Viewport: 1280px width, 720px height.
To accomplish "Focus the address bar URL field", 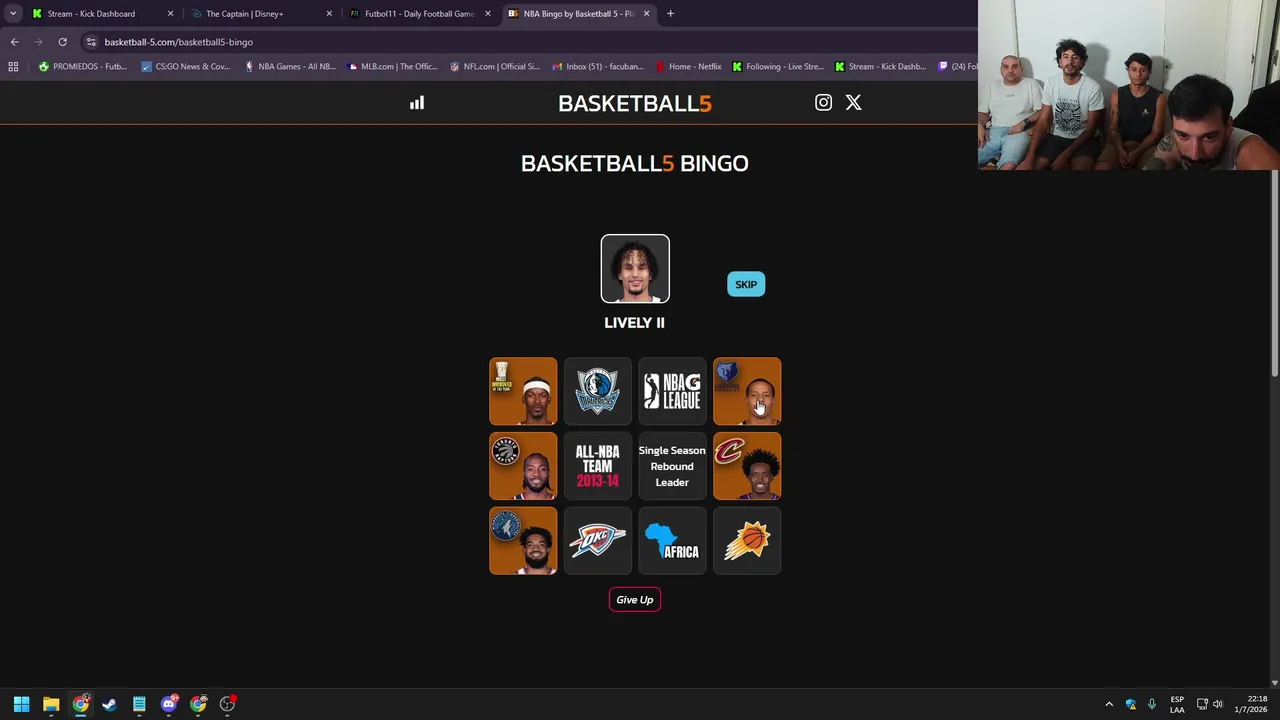I will (x=530, y=42).
